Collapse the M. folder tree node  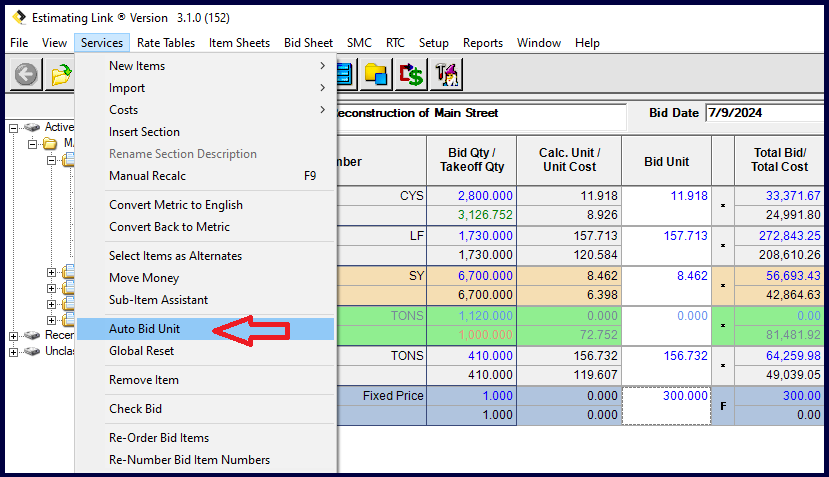click(x=33, y=144)
